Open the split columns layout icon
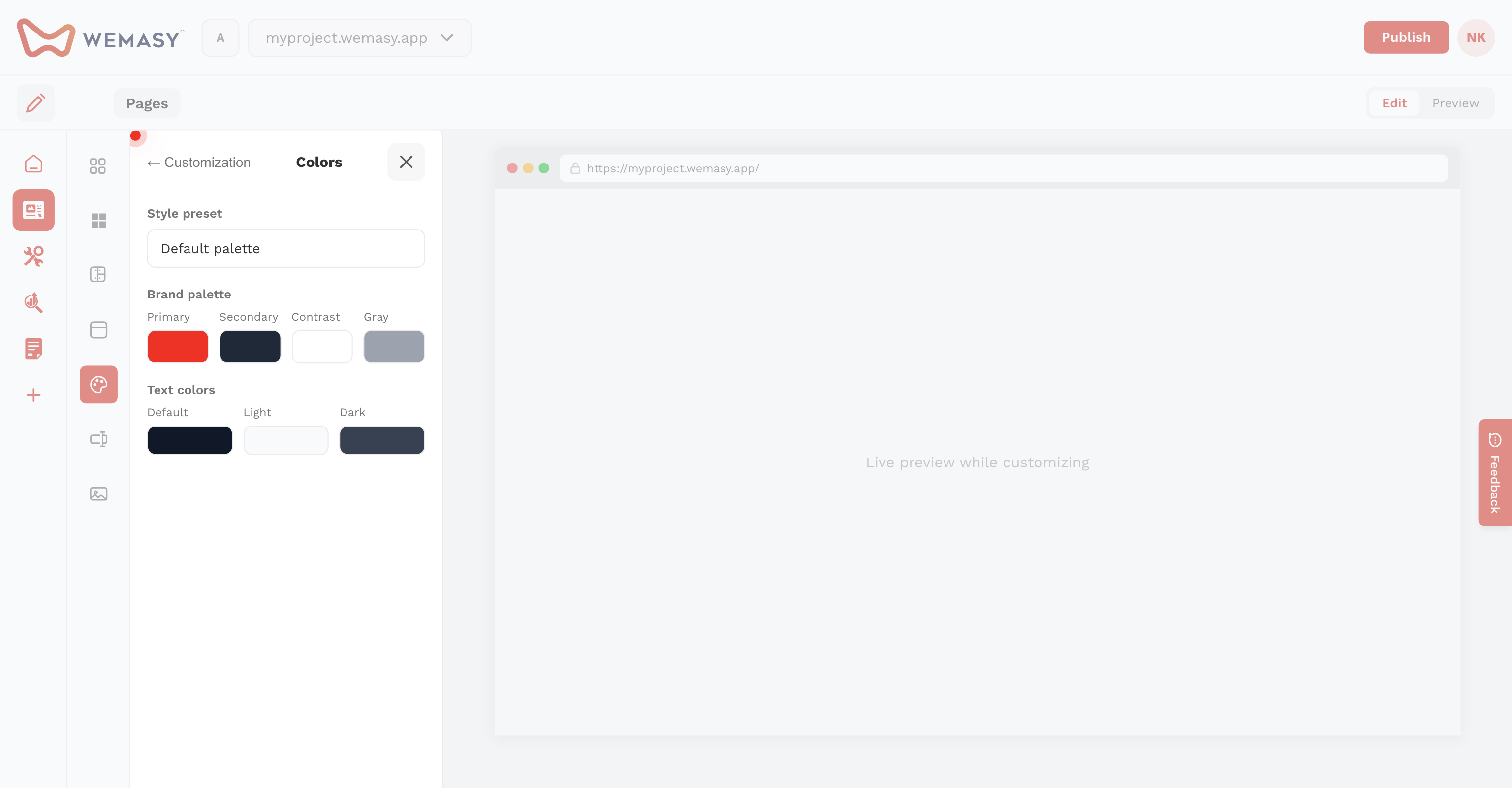The image size is (1512, 788). point(98,274)
